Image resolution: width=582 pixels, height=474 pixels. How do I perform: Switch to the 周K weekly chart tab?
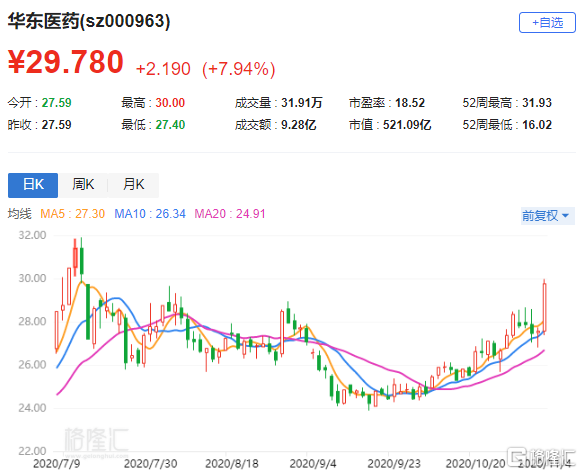point(83,184)
